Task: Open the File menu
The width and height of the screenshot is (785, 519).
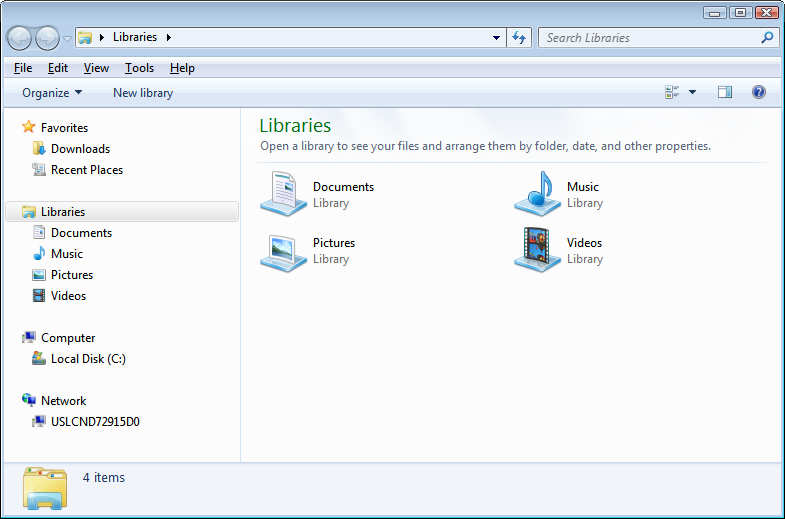Action: pos(23,68)
